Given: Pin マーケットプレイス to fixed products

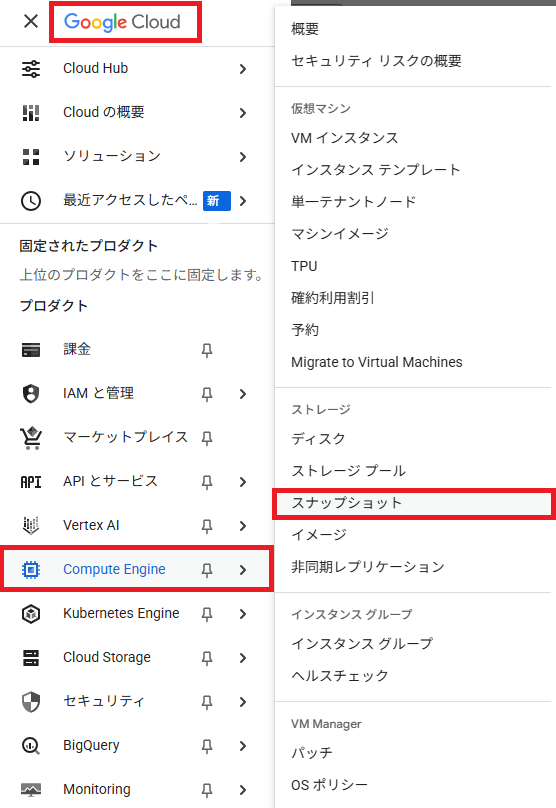Looking at the screenshot, I should coord(207,438).
